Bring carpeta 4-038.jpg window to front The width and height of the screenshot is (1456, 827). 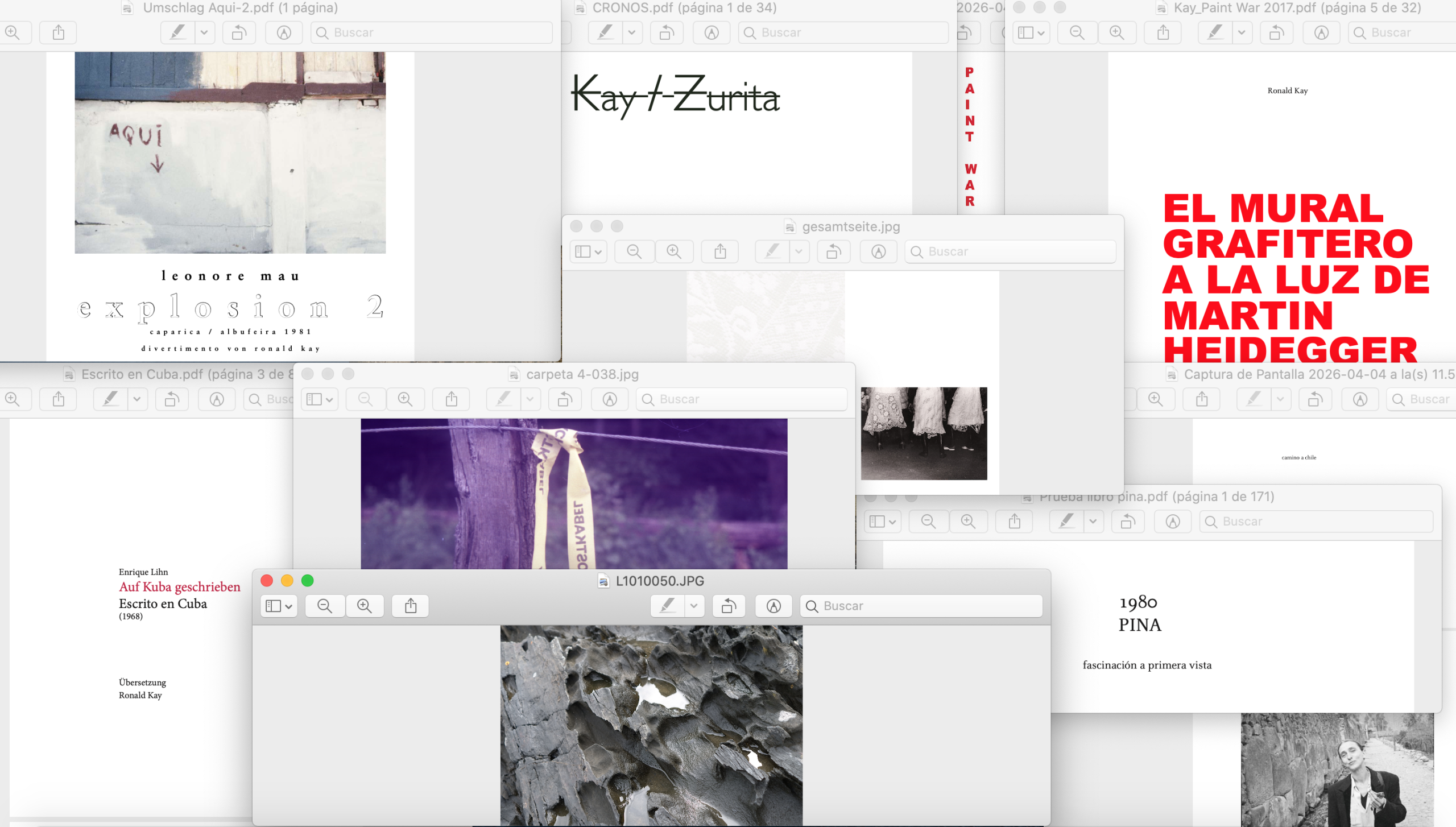coord(581,374)
